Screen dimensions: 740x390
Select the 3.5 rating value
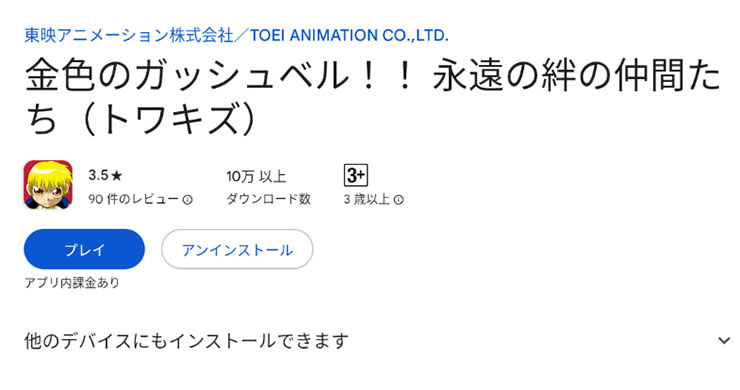point(98,176)
